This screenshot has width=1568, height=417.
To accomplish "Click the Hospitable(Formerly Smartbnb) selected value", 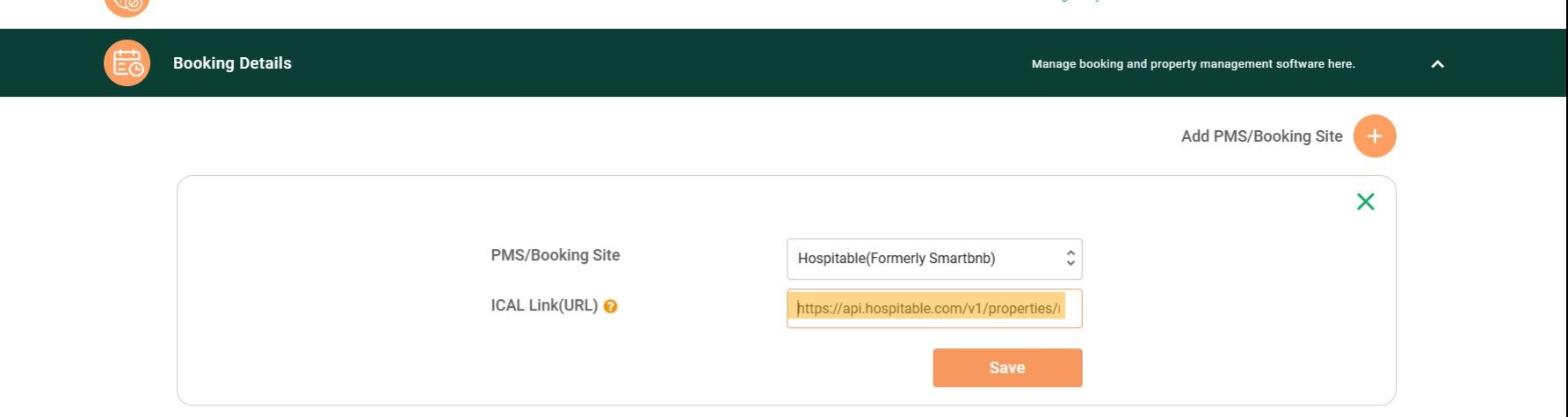I will pos(897,259).
